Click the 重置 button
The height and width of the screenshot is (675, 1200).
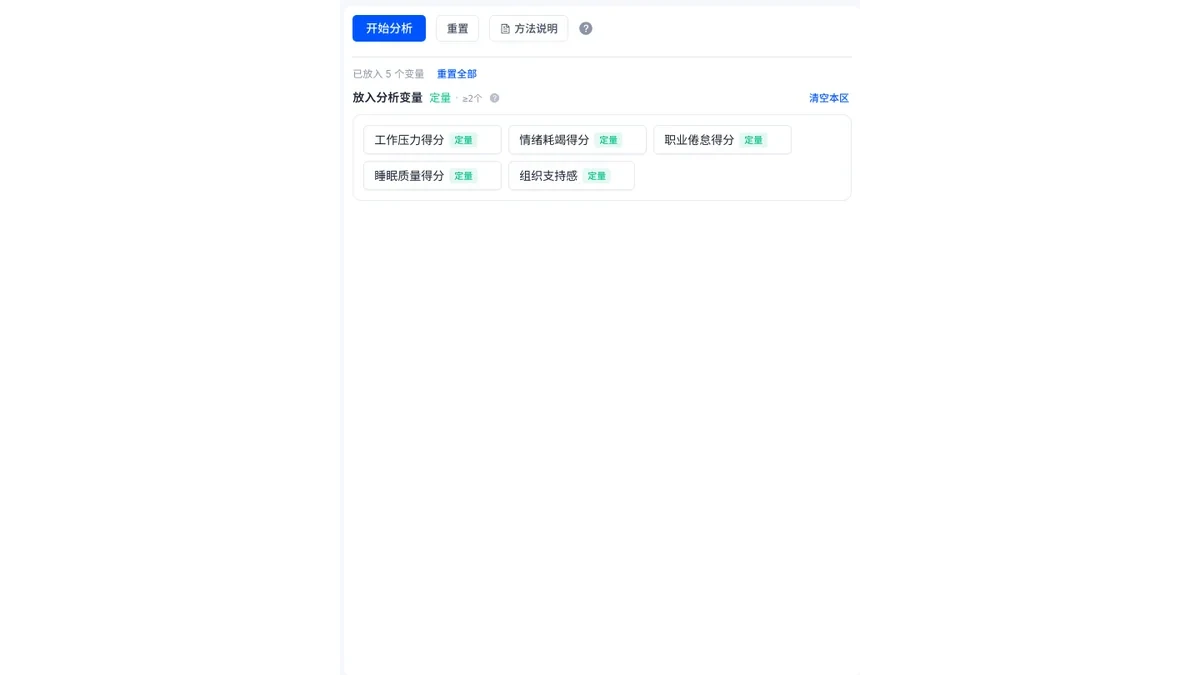click(457, 28)
